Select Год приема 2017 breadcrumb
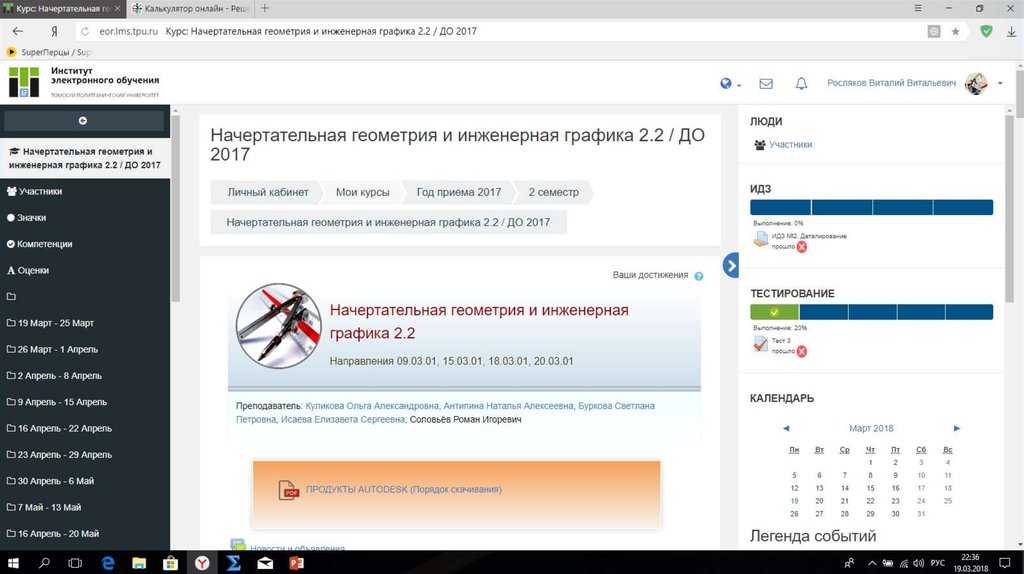Image resolution: width=1024 pixels, height=574 pixels. pos(458,192)
